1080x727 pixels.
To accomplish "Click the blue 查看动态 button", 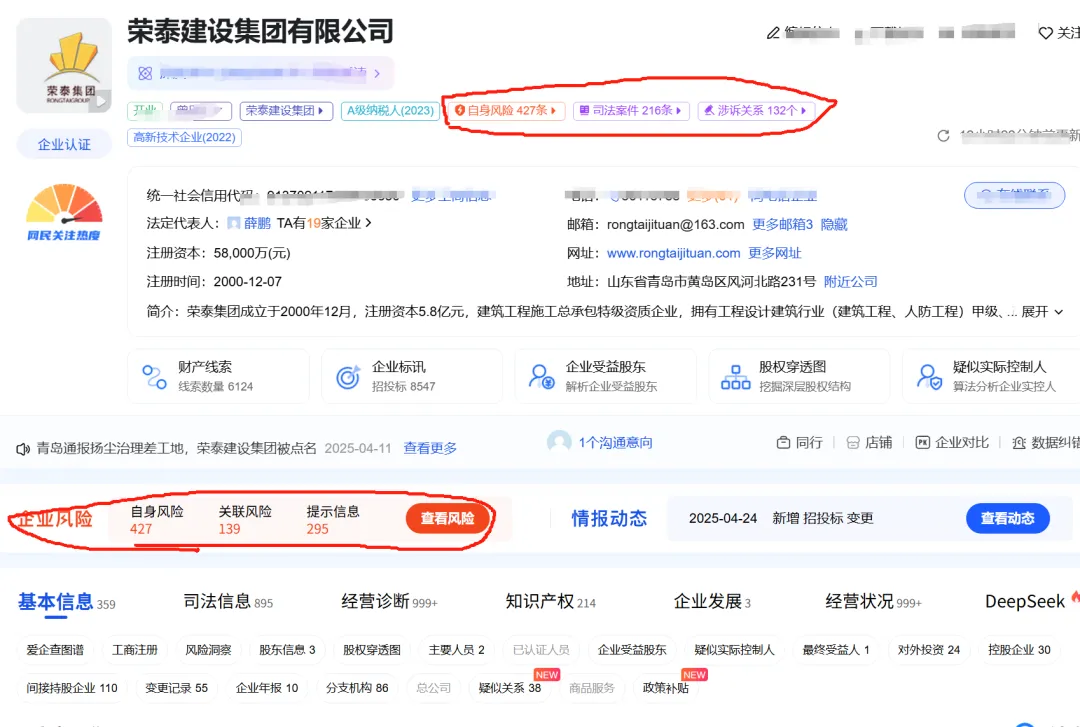I will click(x=1008, y=518).
